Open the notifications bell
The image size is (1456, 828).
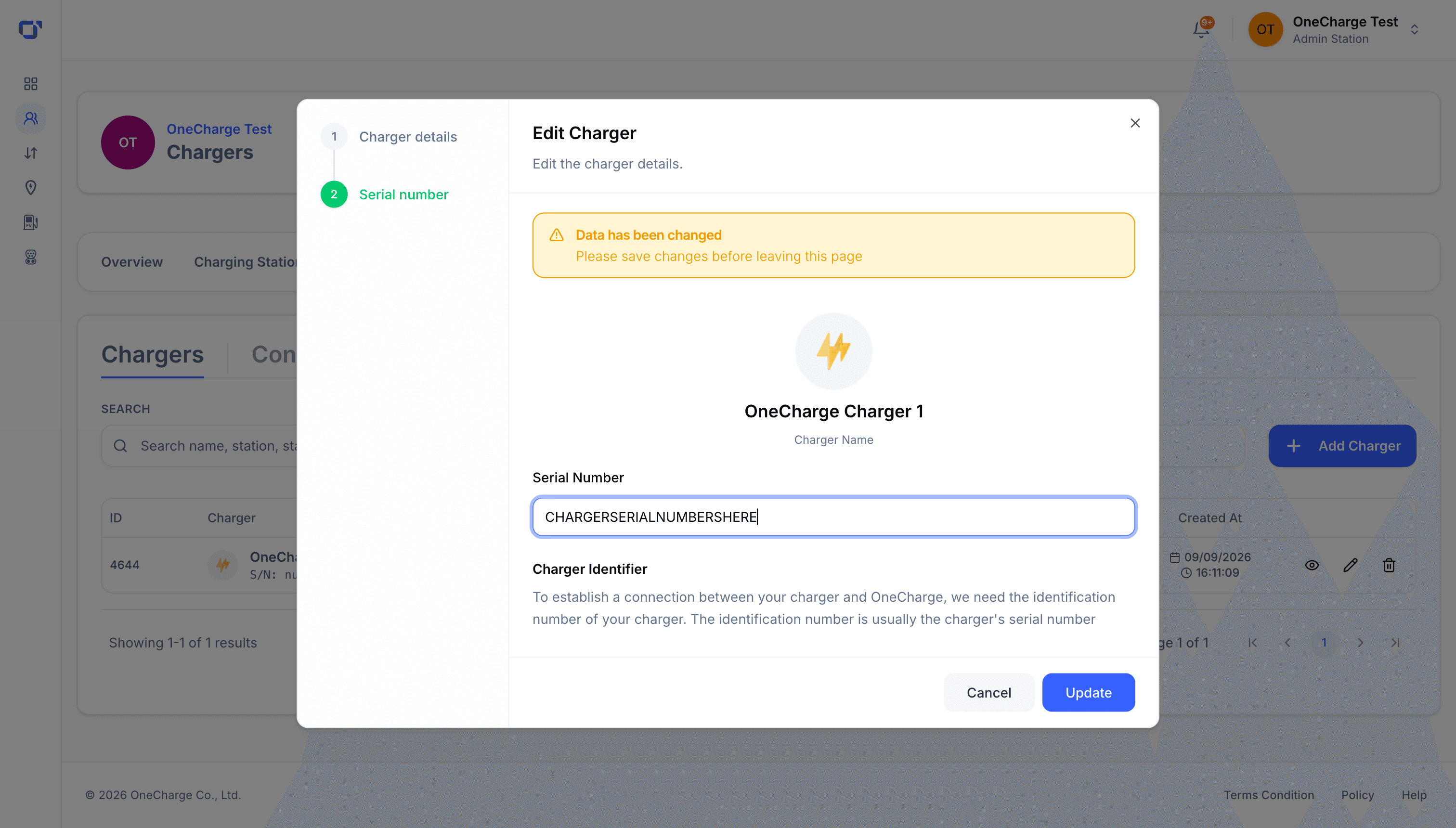[x=1201, y=29]
